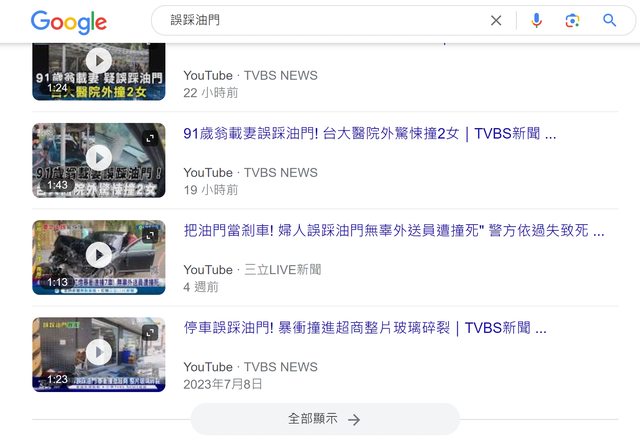The image size is (640, 446).
Task: Click the magnifier search button
Action: pyautogui.click(x=609, y=20)
